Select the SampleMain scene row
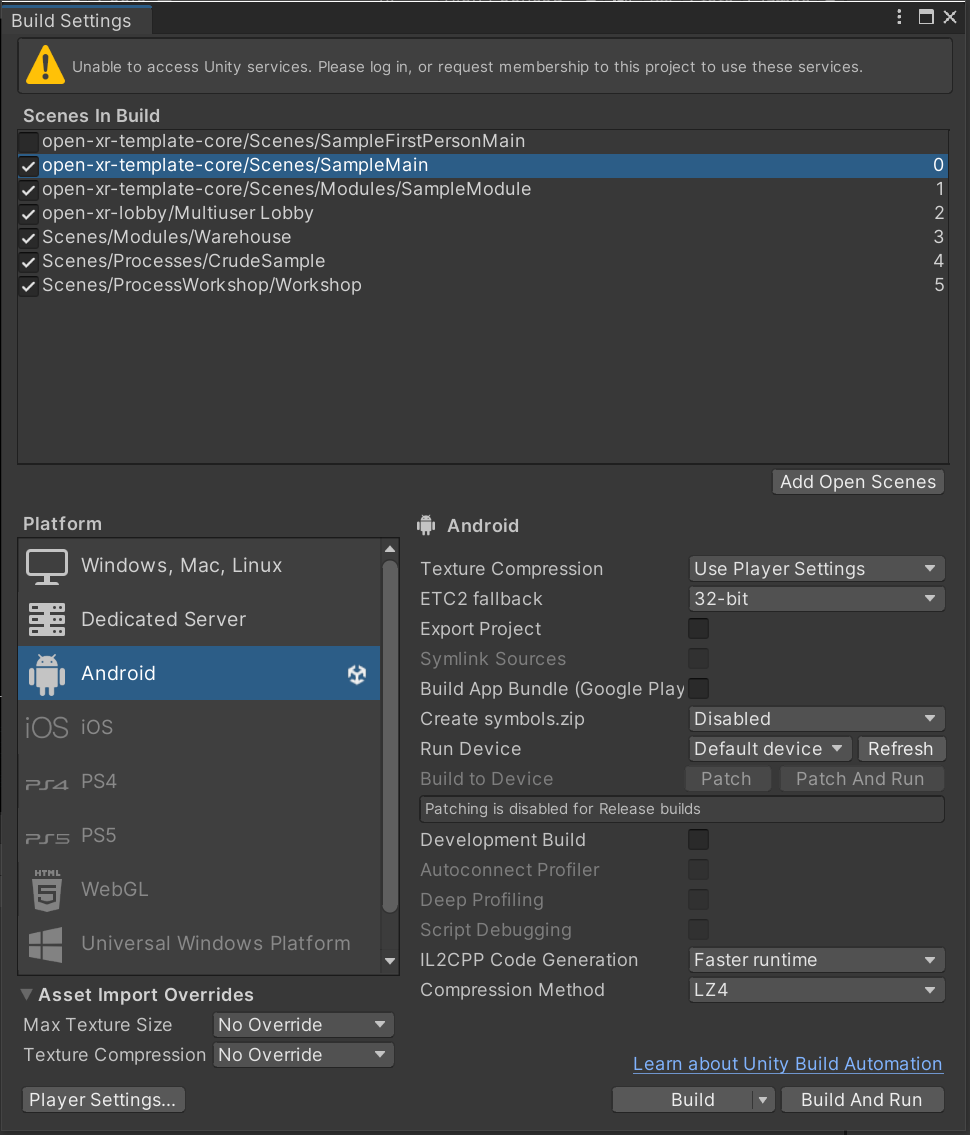 click(483, 166)
